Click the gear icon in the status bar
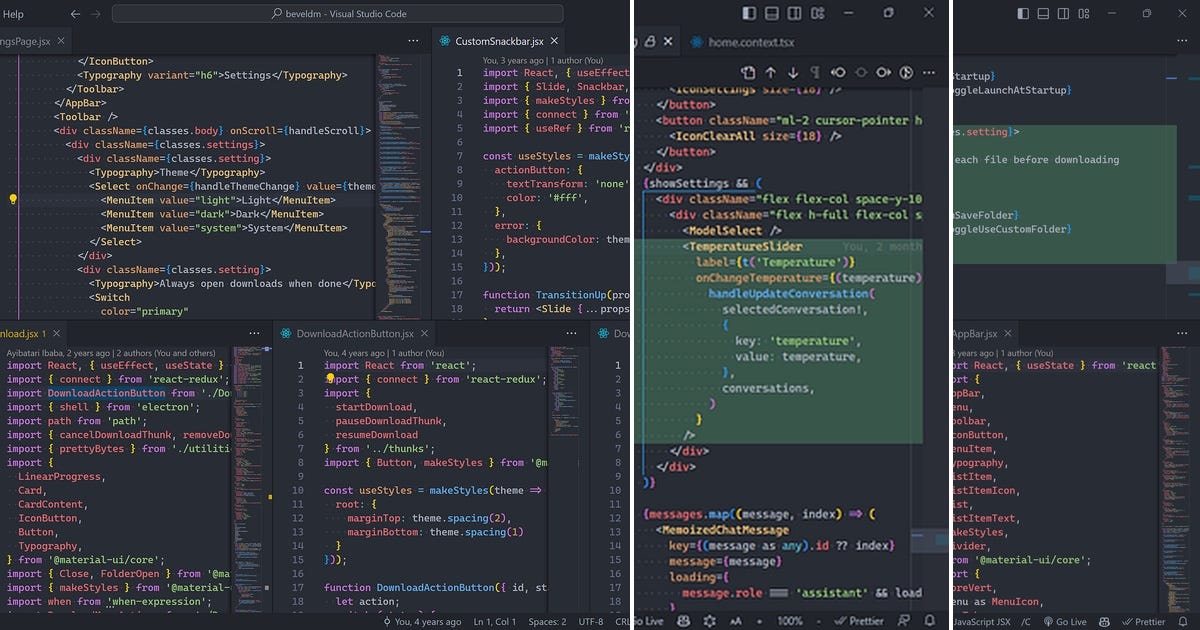This screenshot has height=630, width=1200. pos(708,621)
